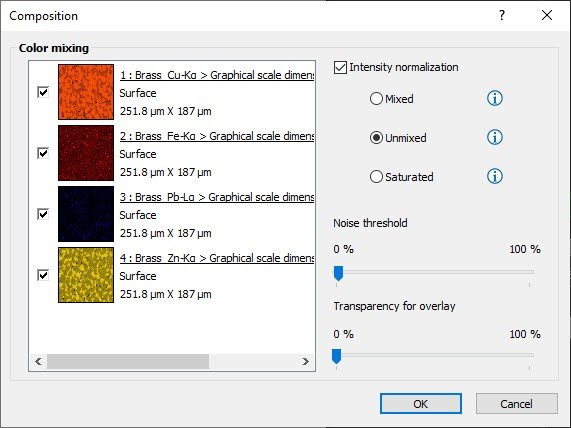Viewport: 571px width, 428px height.
Task: Select the Mixed radio button
Action: [376, 99]
